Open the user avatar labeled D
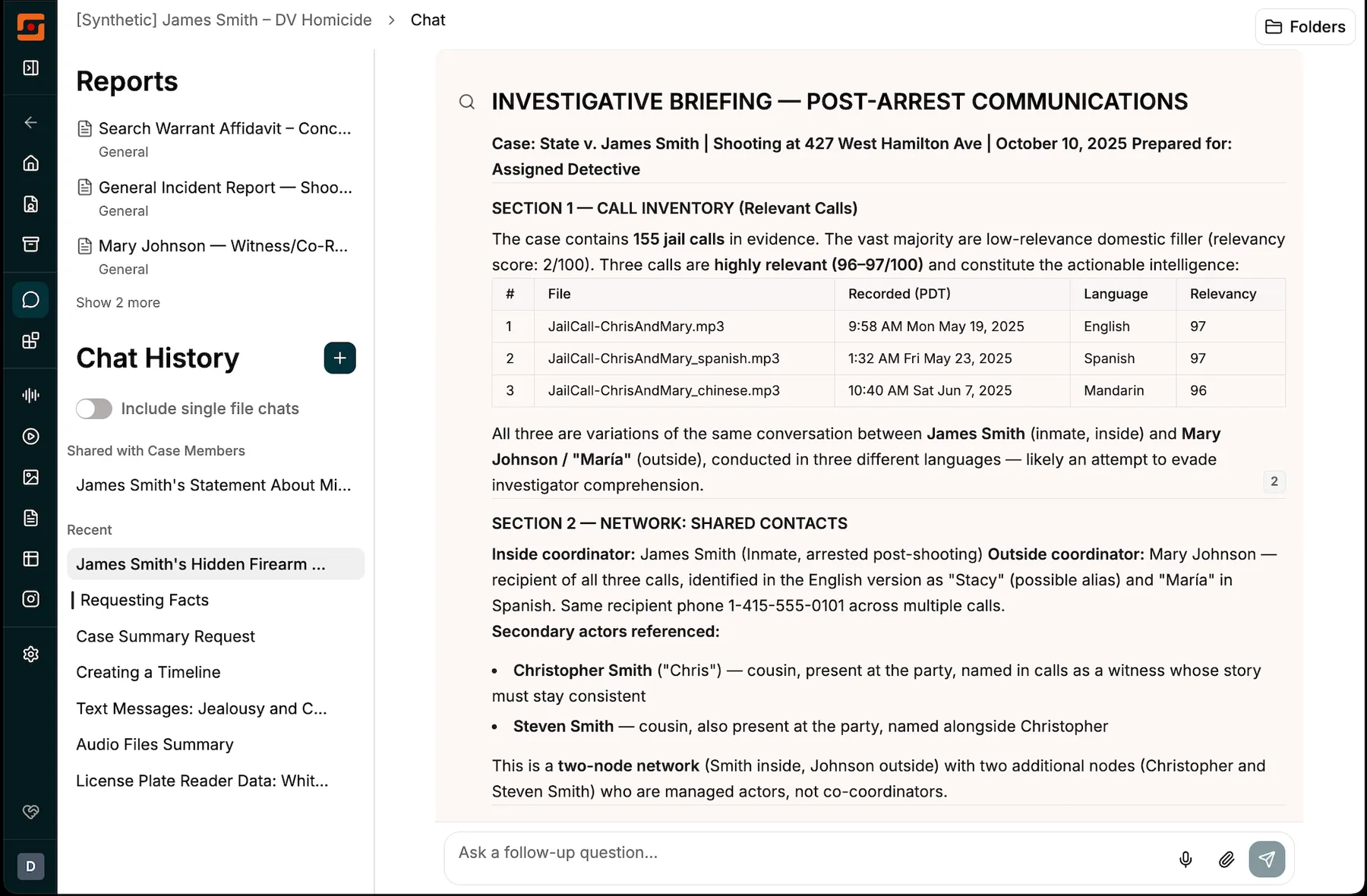Image resolution: width=1367 pixels, height=896 pixels. pos(30,866)
